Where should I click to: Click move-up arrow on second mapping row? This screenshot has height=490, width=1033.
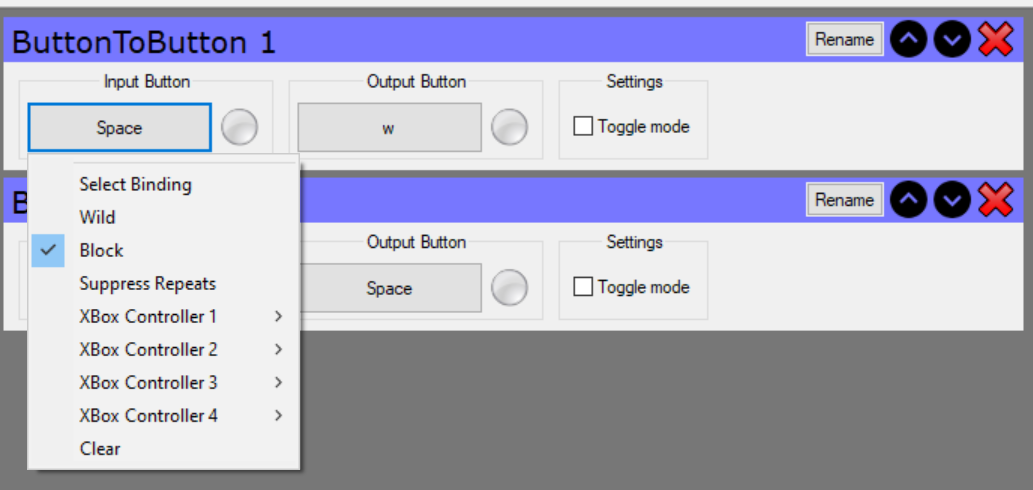[909, 200]
